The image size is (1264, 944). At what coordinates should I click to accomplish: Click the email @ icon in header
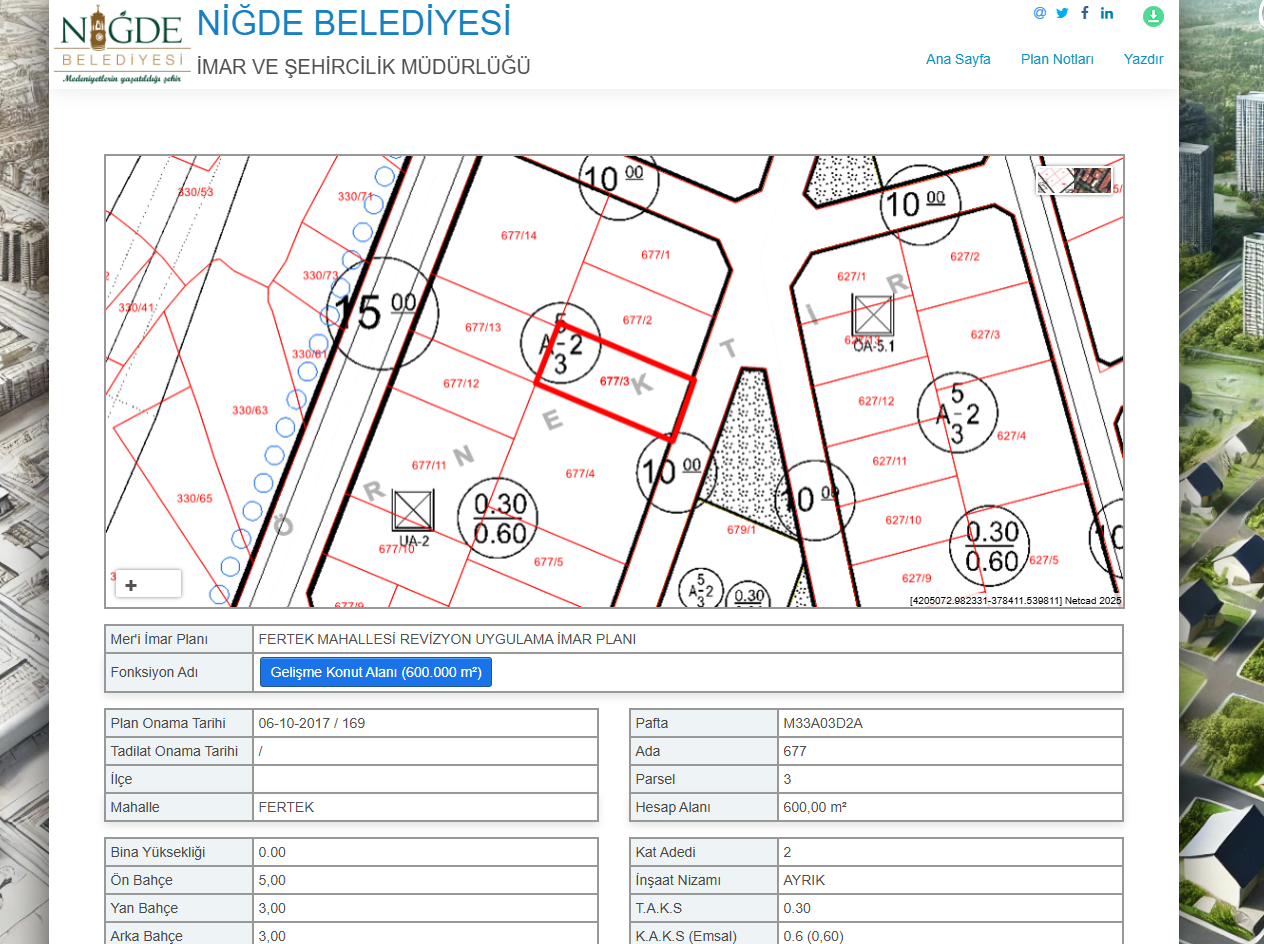(1040, 13)
